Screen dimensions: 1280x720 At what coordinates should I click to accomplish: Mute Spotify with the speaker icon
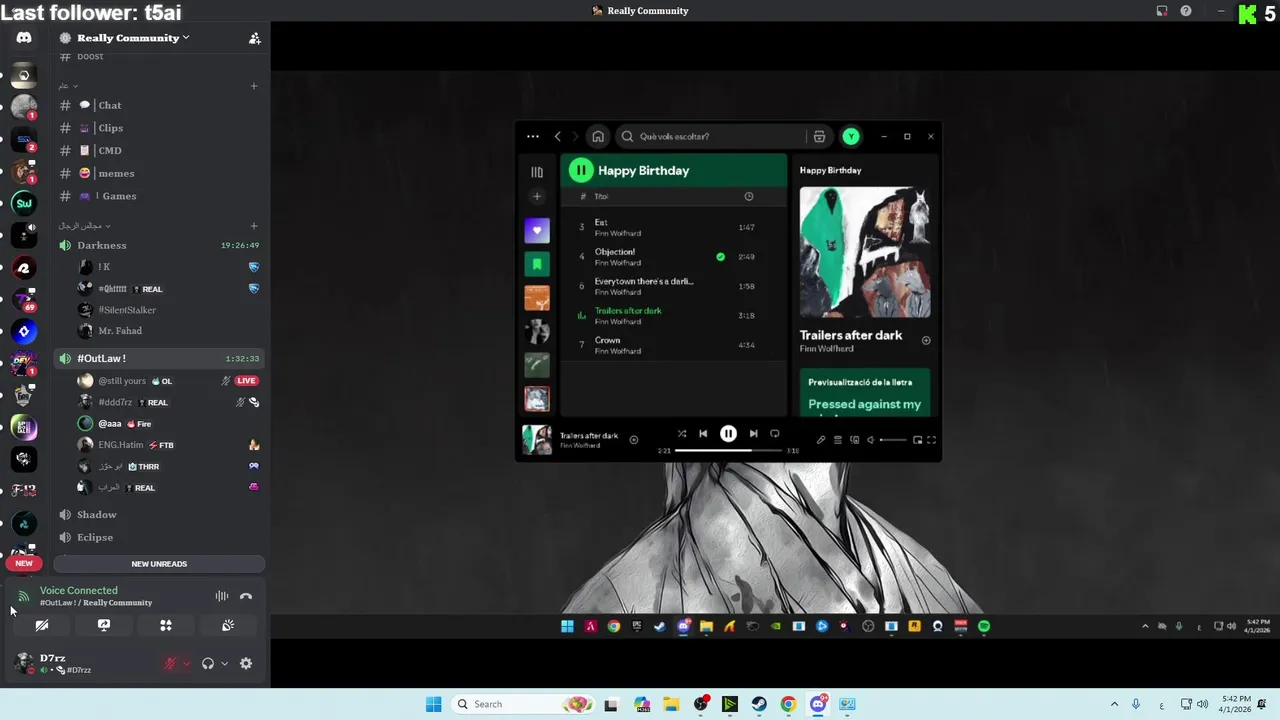point(870,440)
